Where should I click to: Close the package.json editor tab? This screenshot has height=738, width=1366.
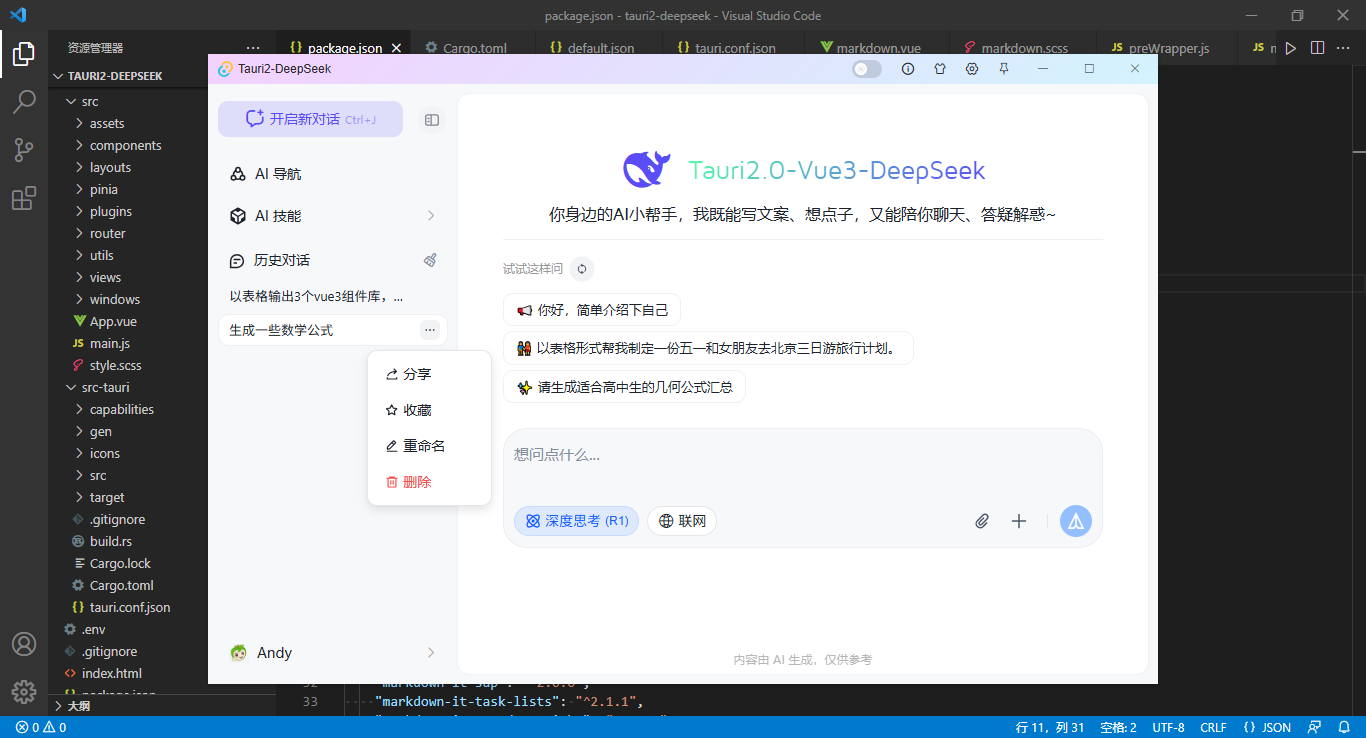coord(397,48)
